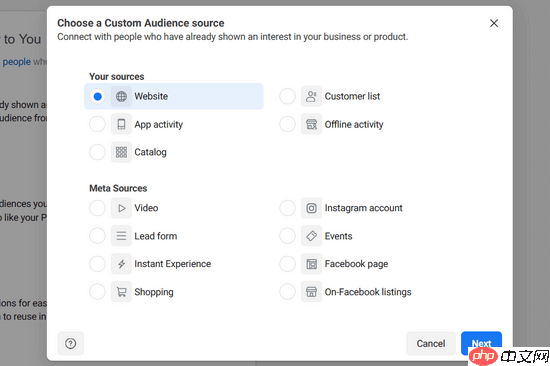The height and width of the screenshot is (366, 550).
Task: Select the Facebook page radio button
Action: coord(288,264)
